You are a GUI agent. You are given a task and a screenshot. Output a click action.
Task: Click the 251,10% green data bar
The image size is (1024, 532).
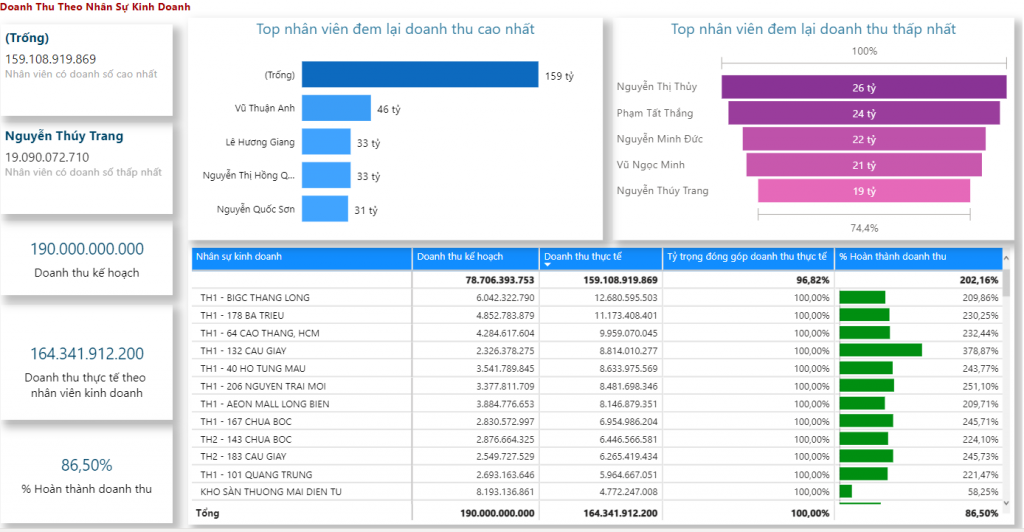click(867, 386)
